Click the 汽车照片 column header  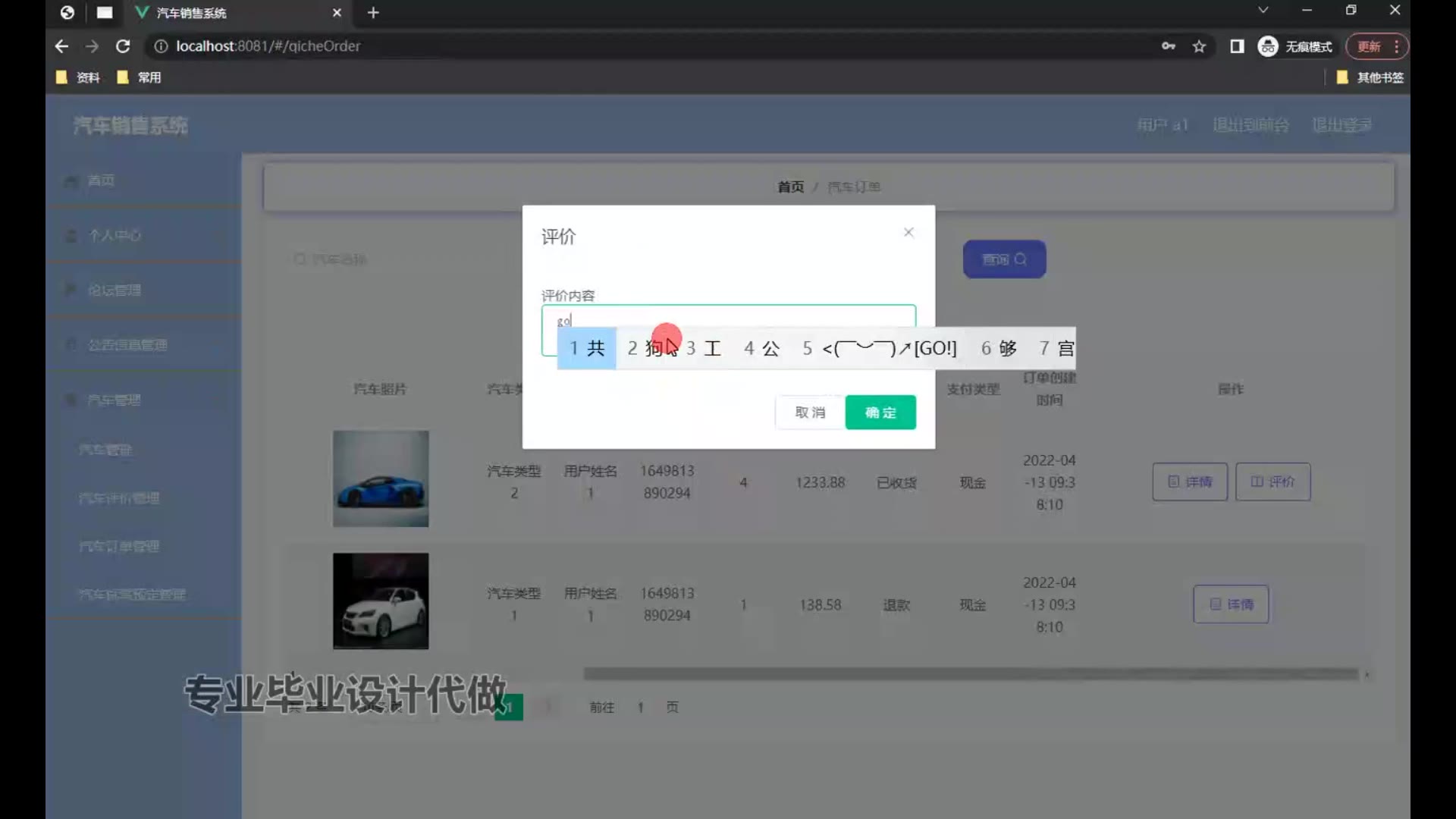(x=380, y=389)
